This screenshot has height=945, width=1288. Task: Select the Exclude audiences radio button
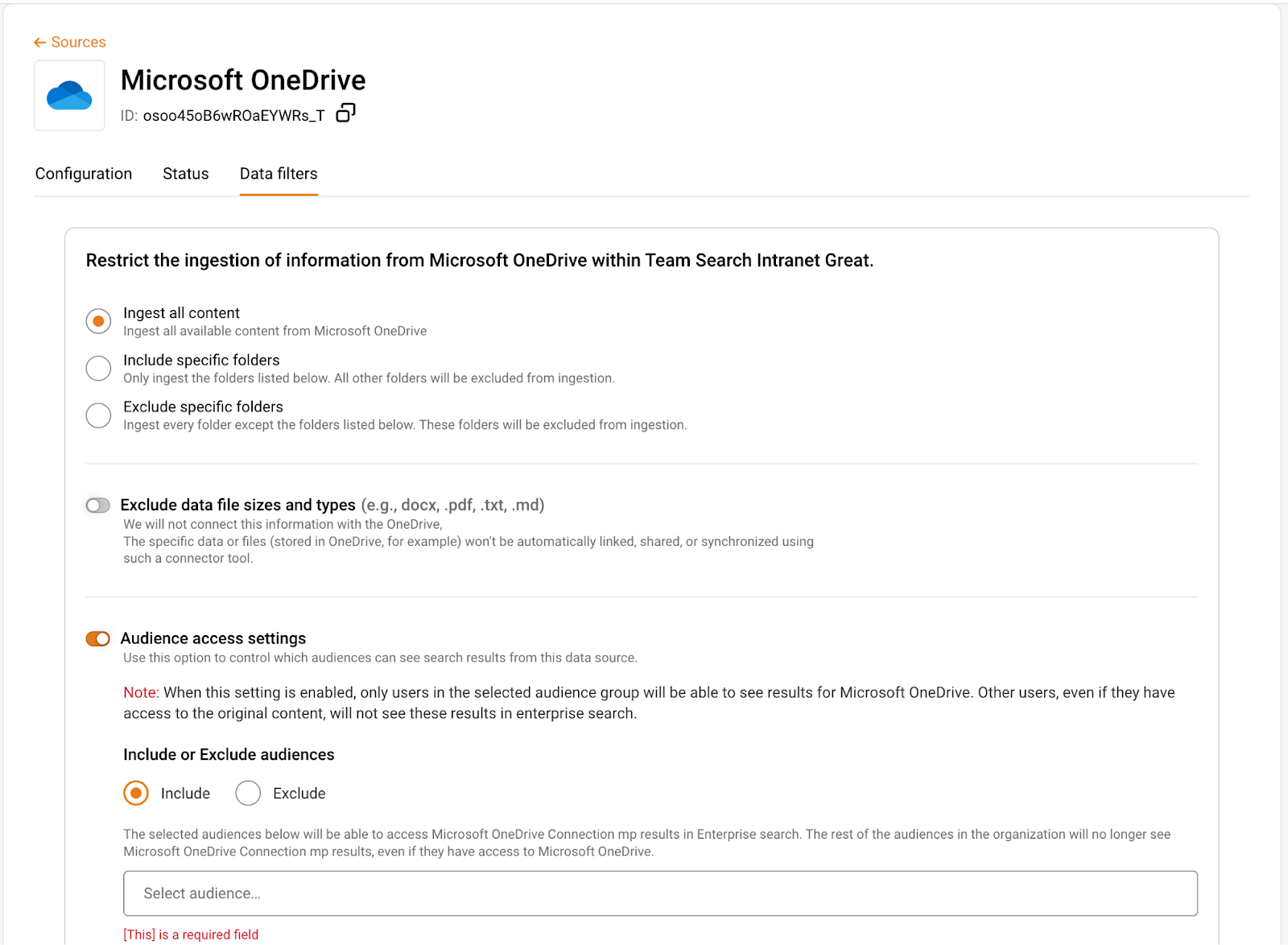click(x=248, y=794)
